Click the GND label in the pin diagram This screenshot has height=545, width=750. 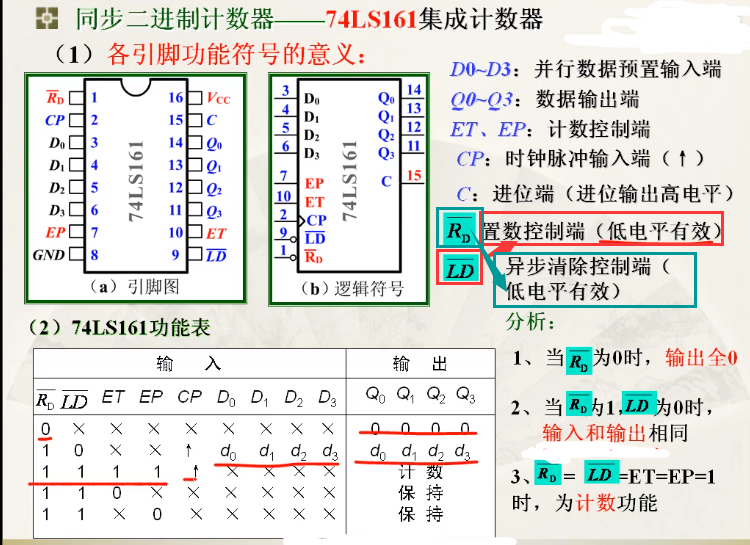(48, 255)
